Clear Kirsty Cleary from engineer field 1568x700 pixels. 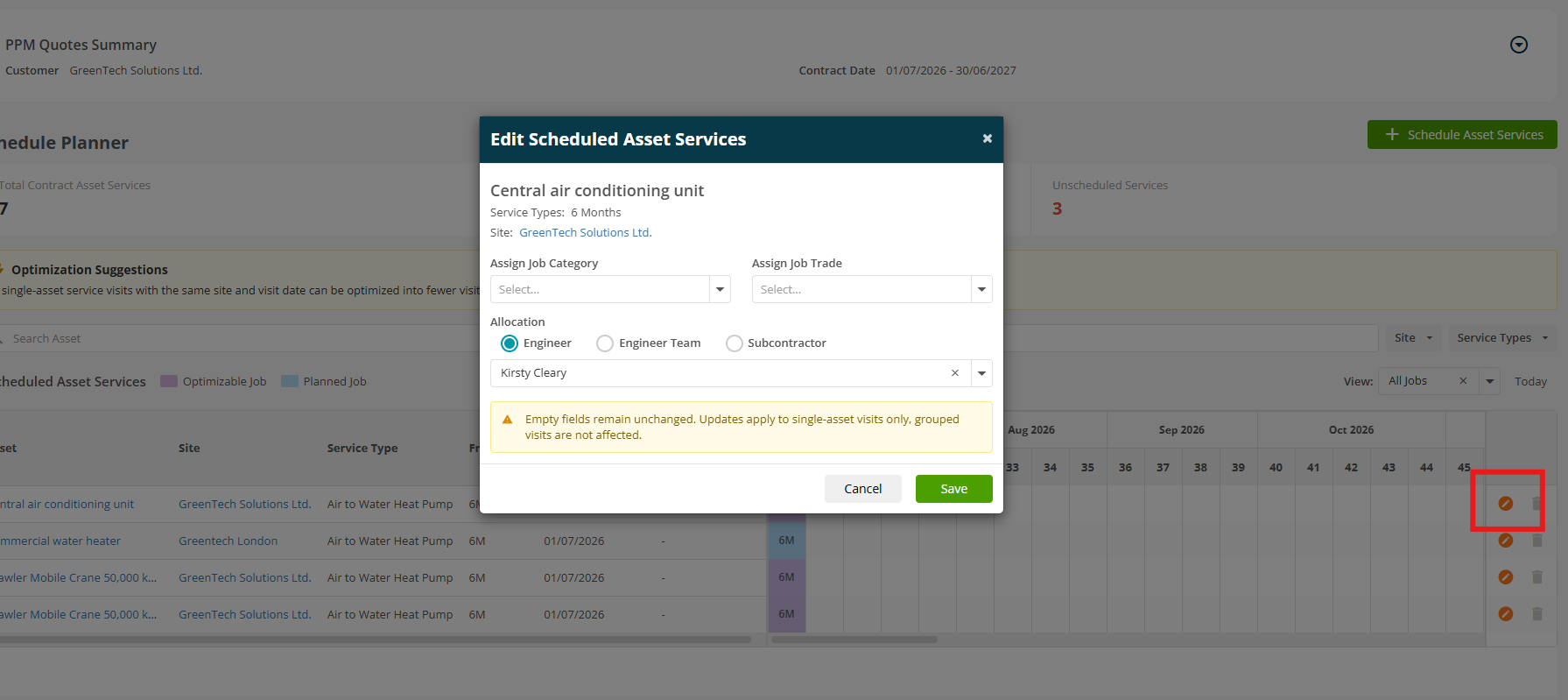click(x=955, y=373)
